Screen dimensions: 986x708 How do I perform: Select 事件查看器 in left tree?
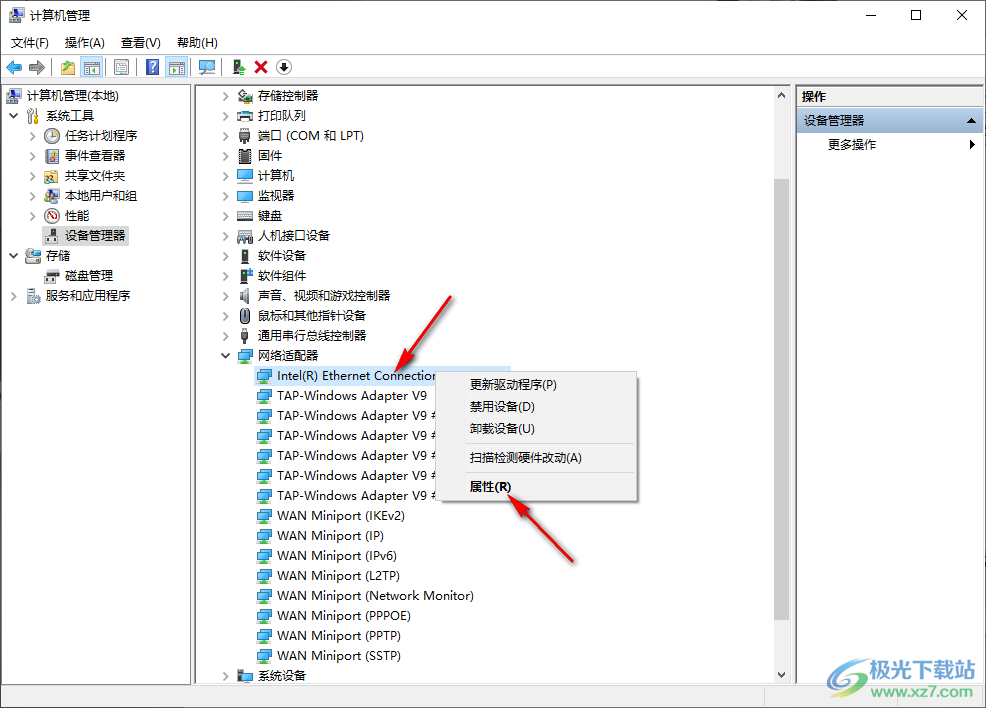(x=95, y=156)
